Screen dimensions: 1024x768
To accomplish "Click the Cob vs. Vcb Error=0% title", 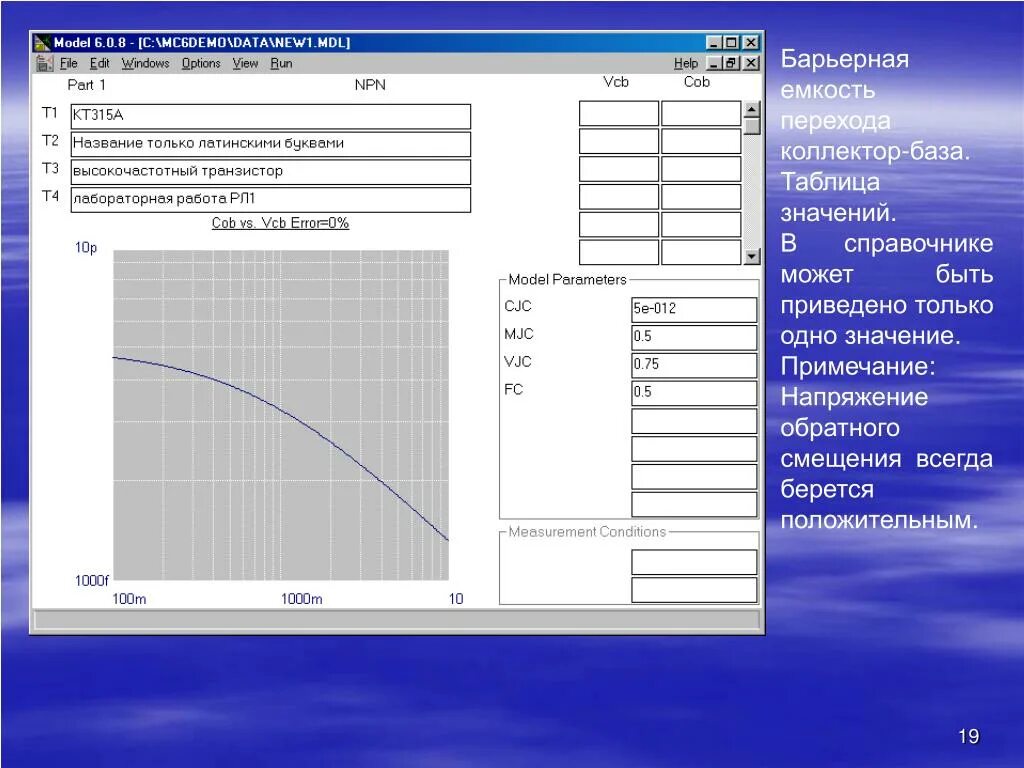I will click(x=280, y=223).
